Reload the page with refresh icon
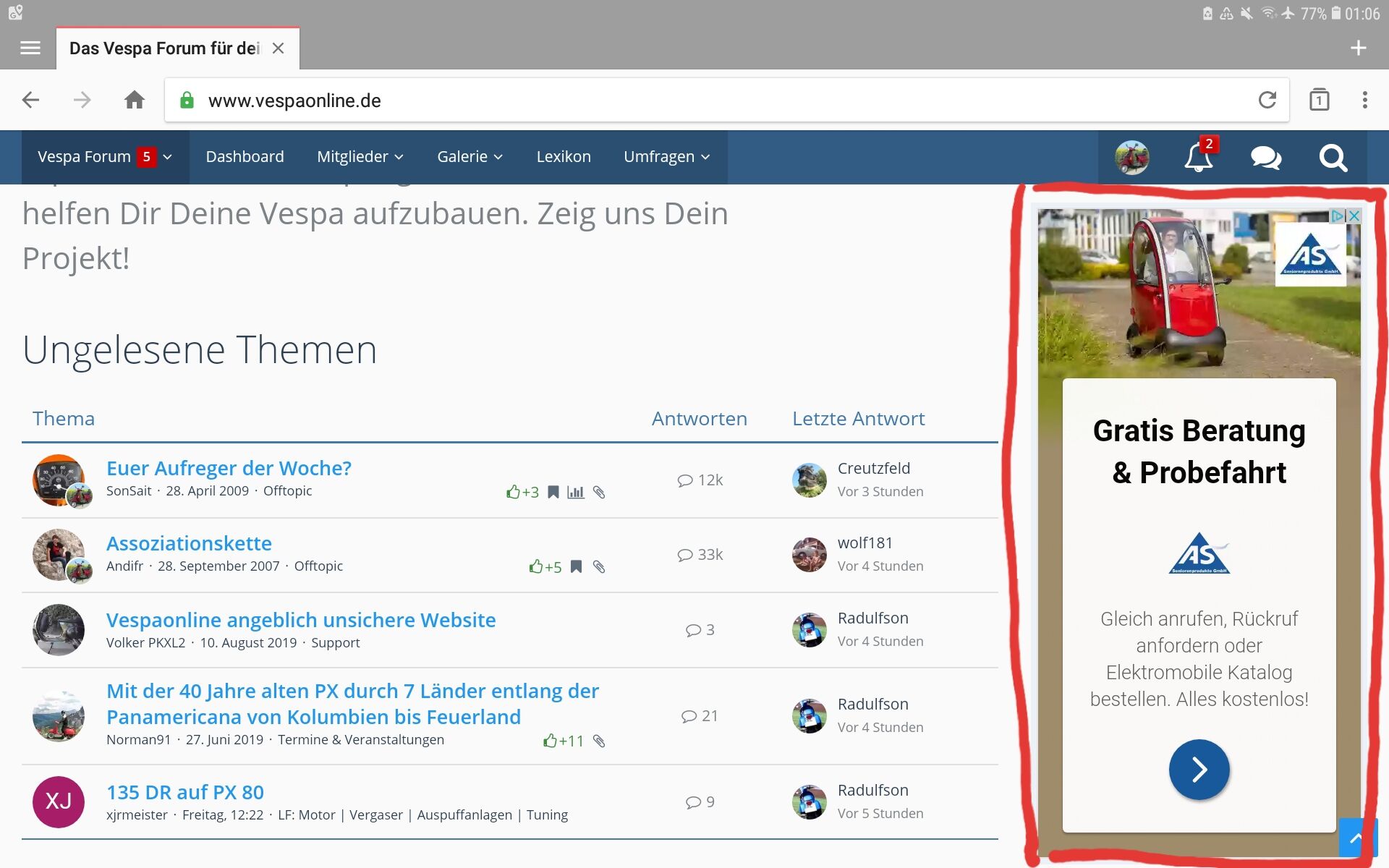Viewport: 1389px width, 868px height. 1267,100
